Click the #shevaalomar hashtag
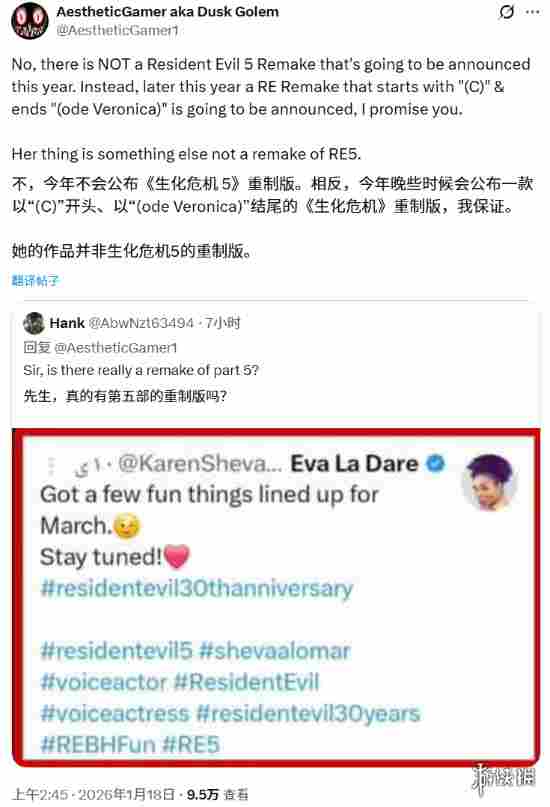The width and height of the screenshot is (550, 807). (274, 651)
